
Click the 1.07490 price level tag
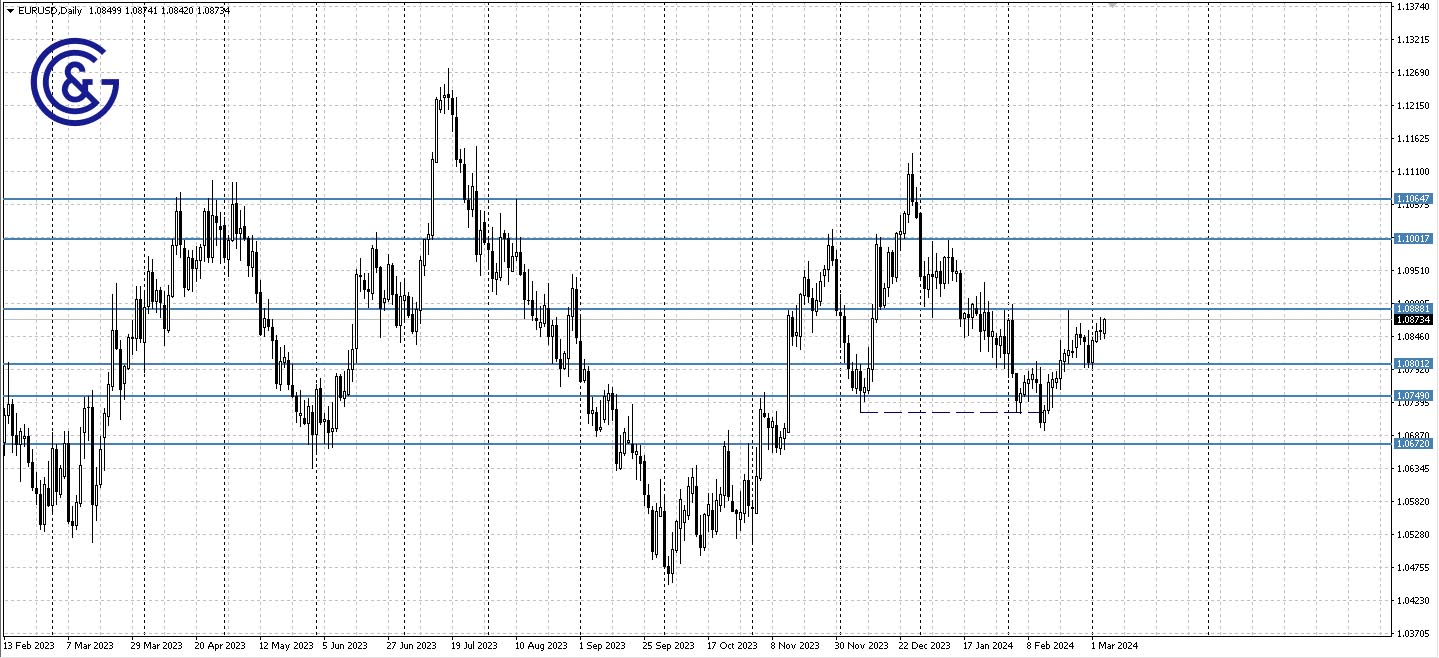coord(1412,397)
